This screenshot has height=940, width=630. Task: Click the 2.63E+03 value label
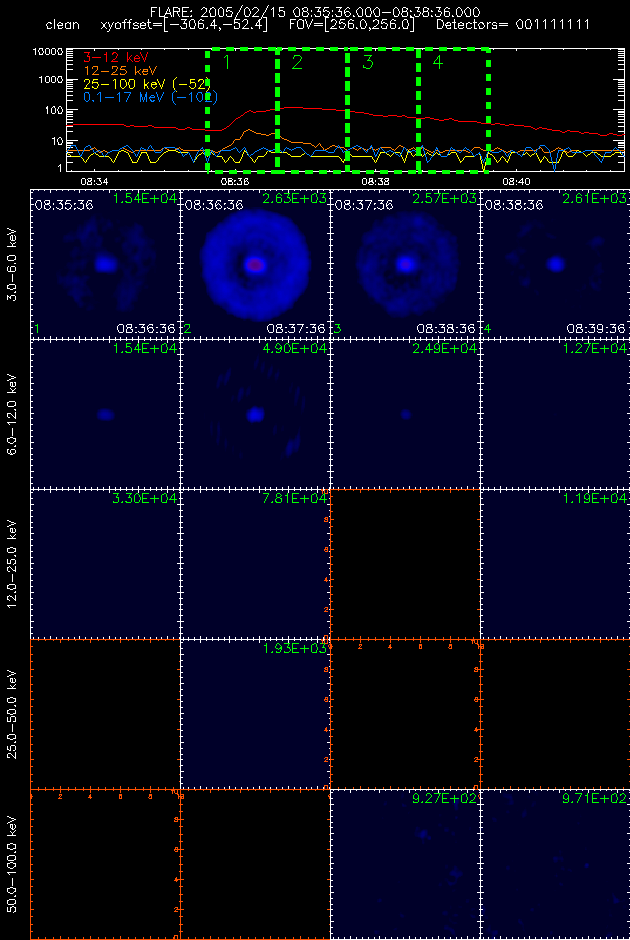click(x=294, y=198)
